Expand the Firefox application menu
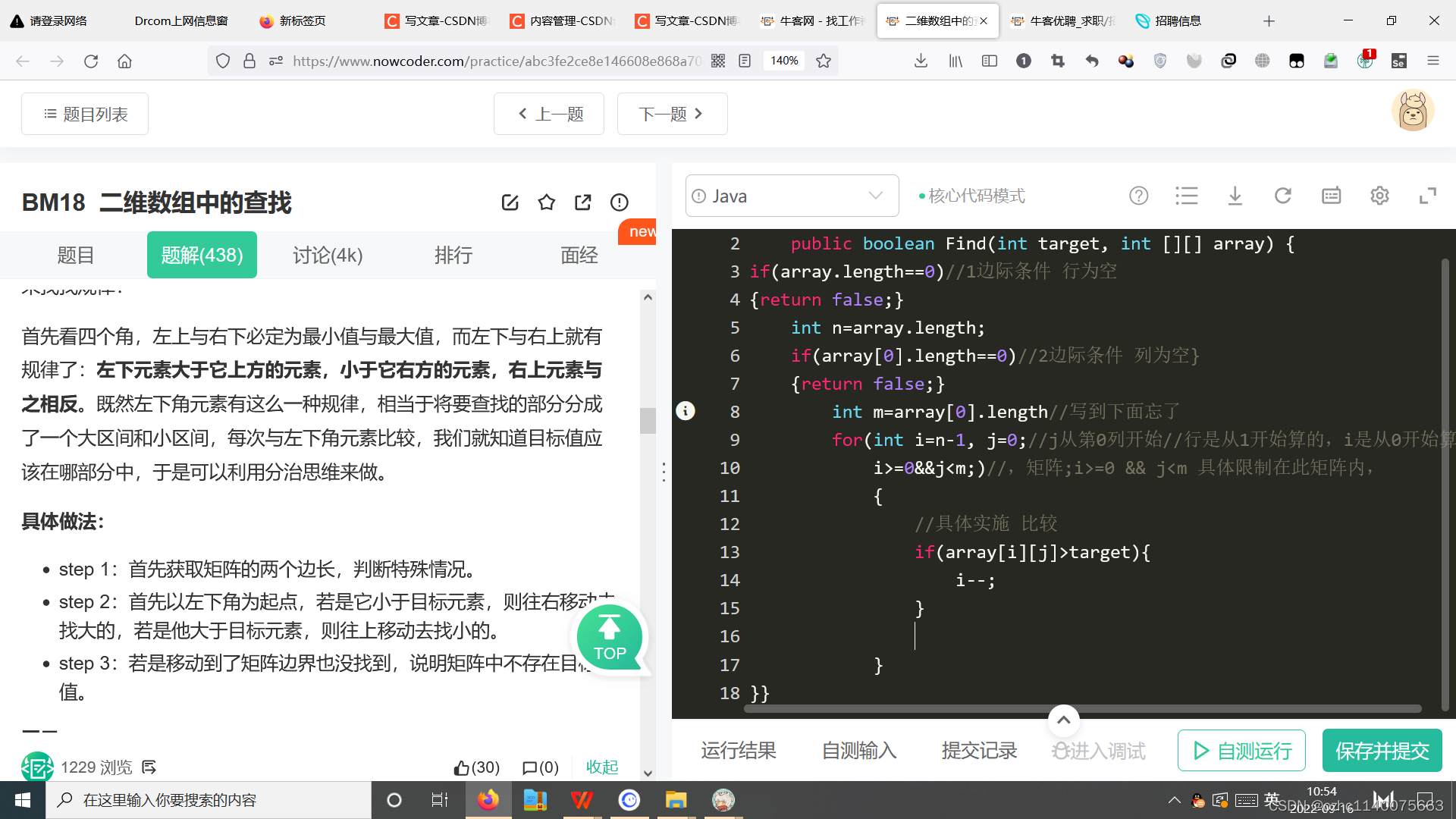This screenshot has height=819, width=1456. (1433, 61)
